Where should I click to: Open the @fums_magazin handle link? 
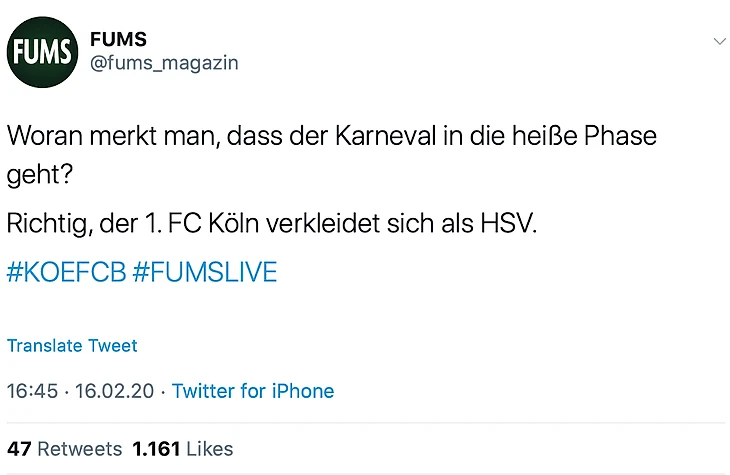(x=164, y=64)
